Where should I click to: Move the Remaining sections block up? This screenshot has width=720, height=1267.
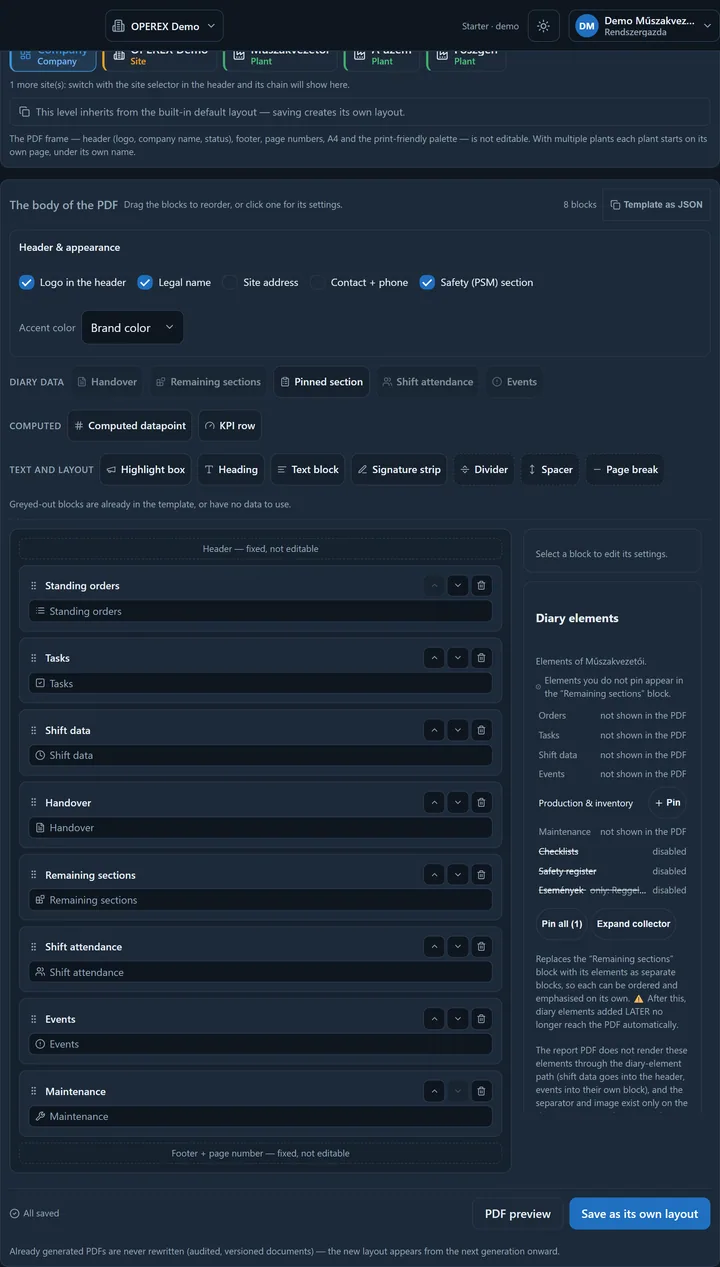[x=434, y=875]
